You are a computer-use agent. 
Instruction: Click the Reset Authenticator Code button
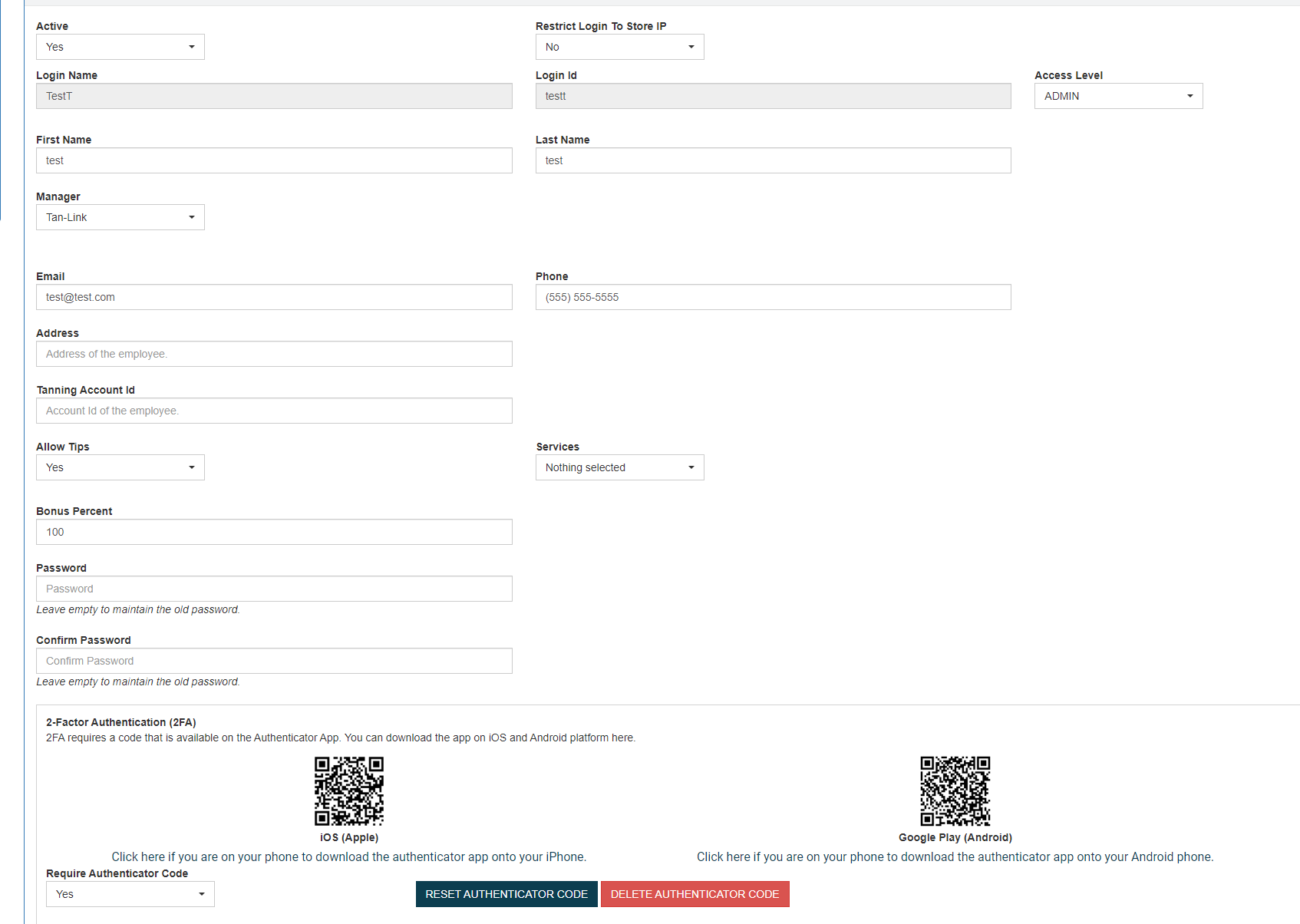tap(506, 894)
